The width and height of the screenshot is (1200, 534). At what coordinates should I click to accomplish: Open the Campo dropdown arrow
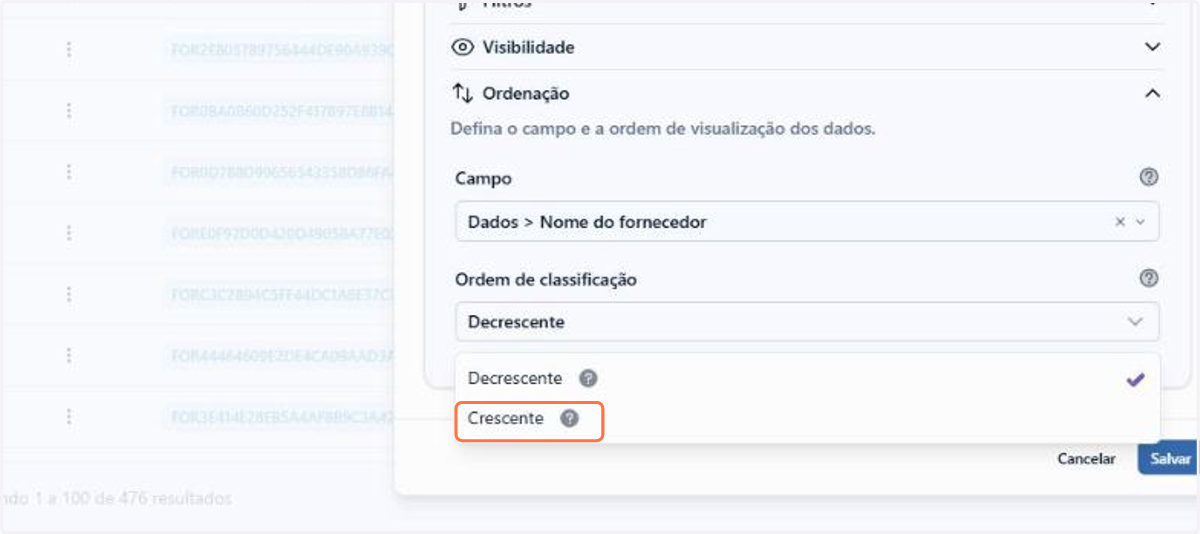(1141, 222)
